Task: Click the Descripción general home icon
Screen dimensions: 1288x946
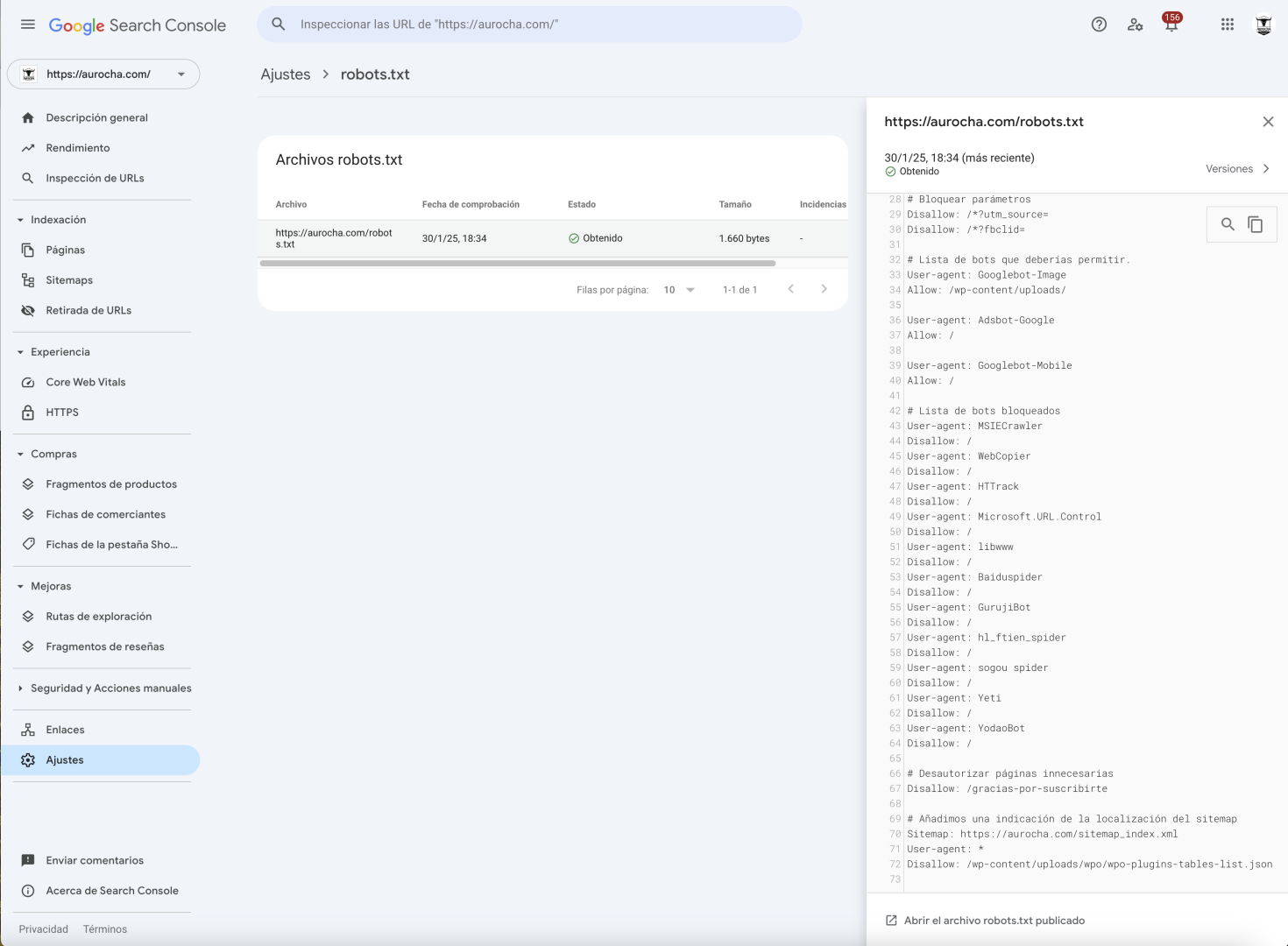Action: pos(28,117)
